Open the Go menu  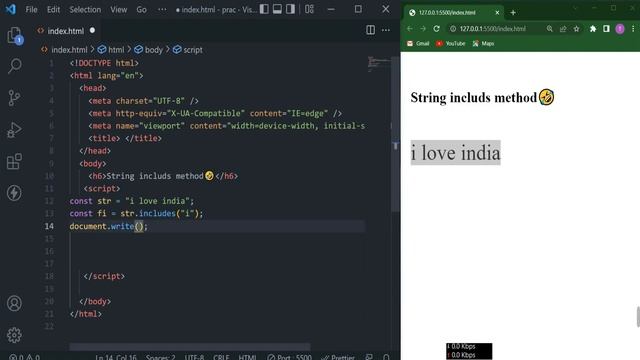click(141, 9)
